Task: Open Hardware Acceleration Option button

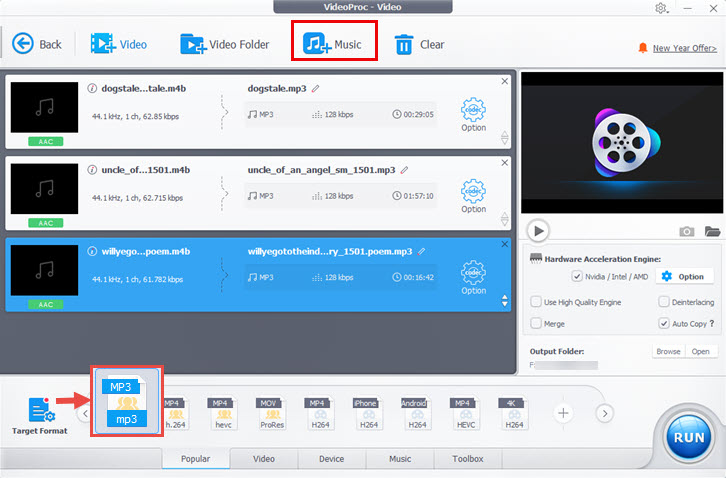Action: tap(683, 277)
